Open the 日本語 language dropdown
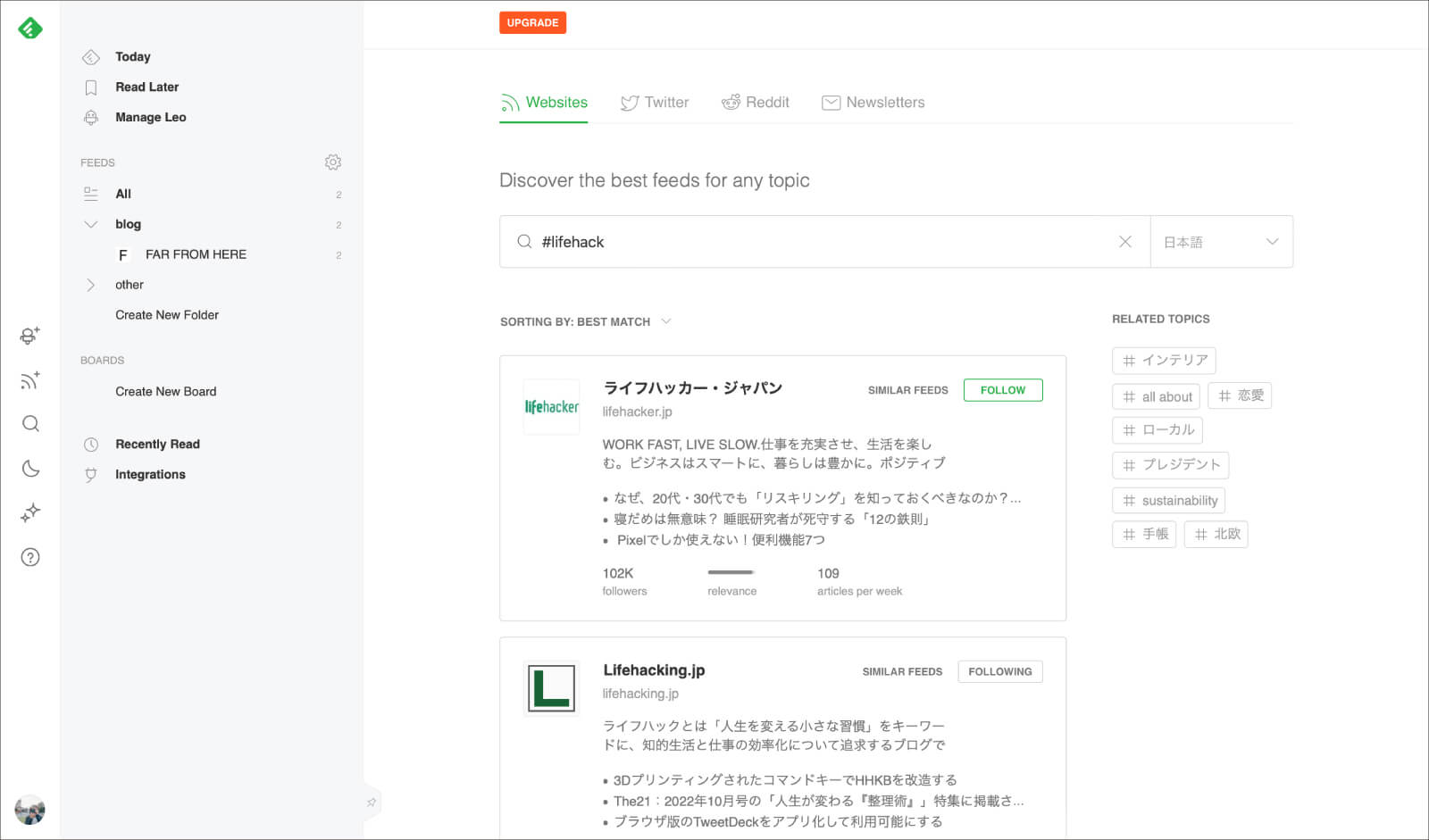The height and width of the screenshot is (840, 1429). pos(1222,242)
